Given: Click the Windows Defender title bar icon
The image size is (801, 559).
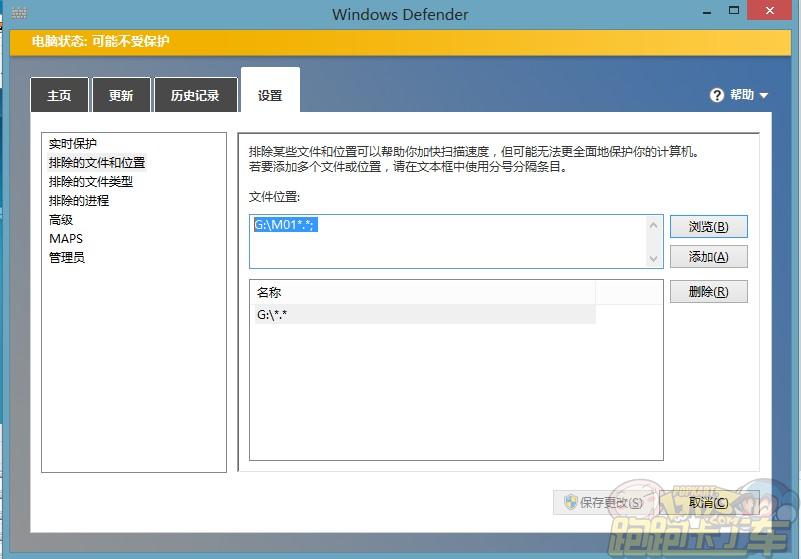Looking at the screenshot, I should pos(19,13).
